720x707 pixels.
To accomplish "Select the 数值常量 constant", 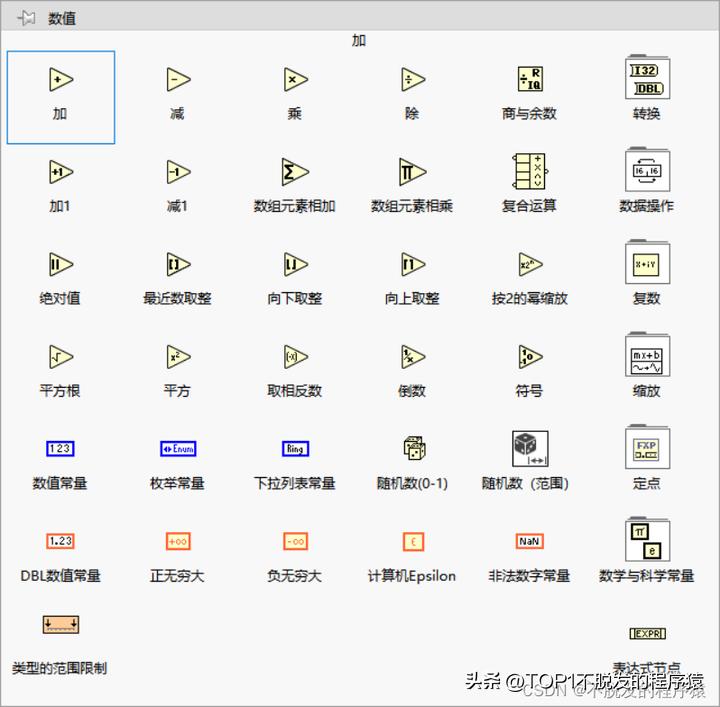I will (x=60, y=449).
